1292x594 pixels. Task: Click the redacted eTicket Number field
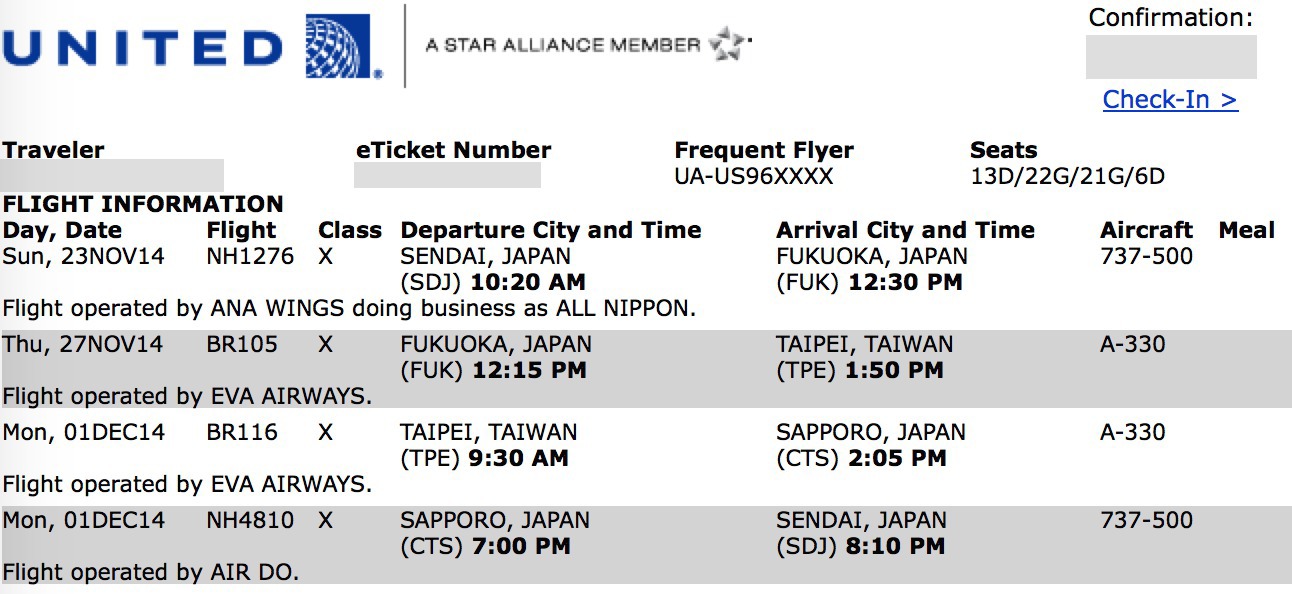(x=447, y=175)
